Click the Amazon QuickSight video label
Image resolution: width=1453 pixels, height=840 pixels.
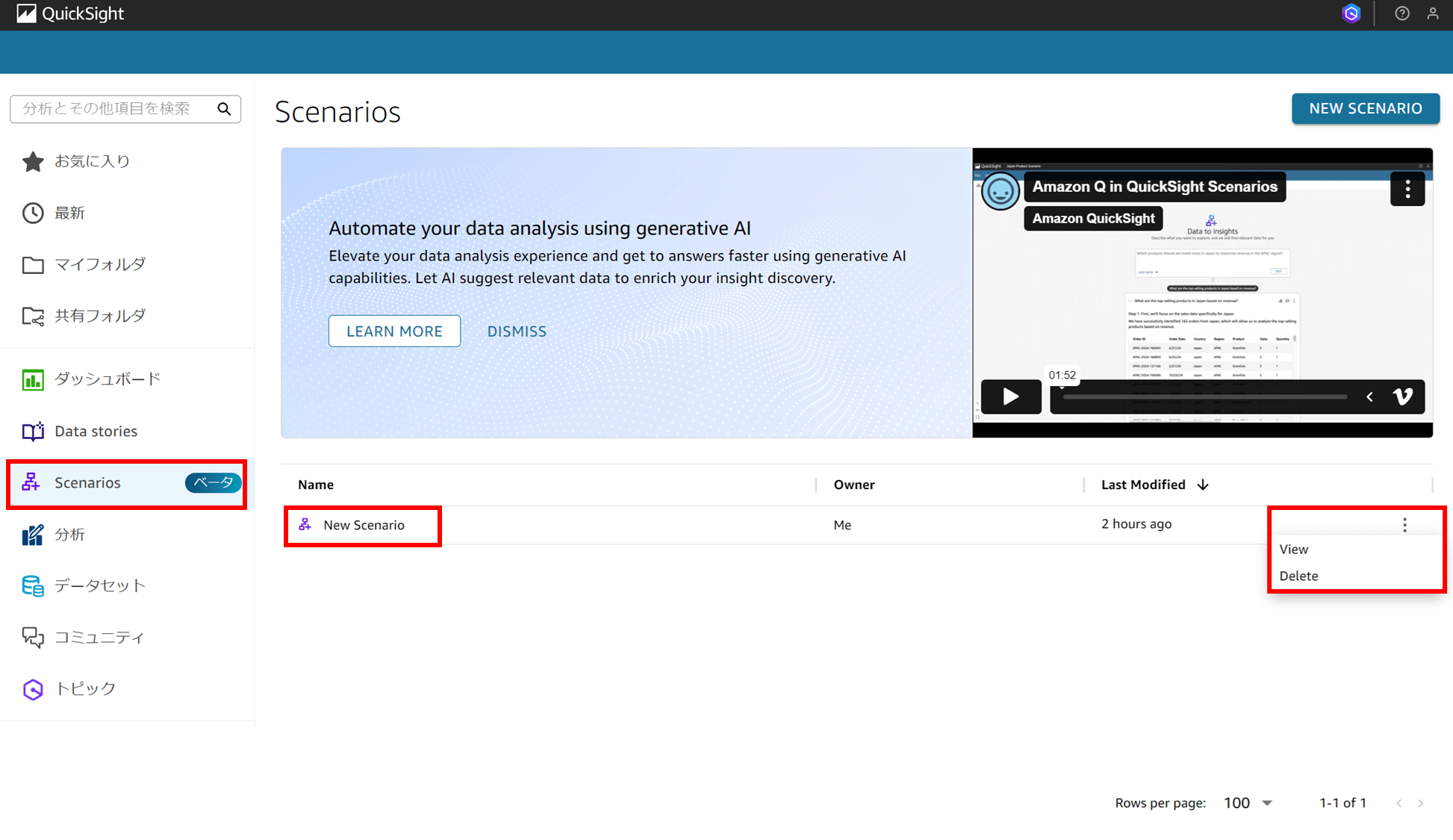(1093, 218)
